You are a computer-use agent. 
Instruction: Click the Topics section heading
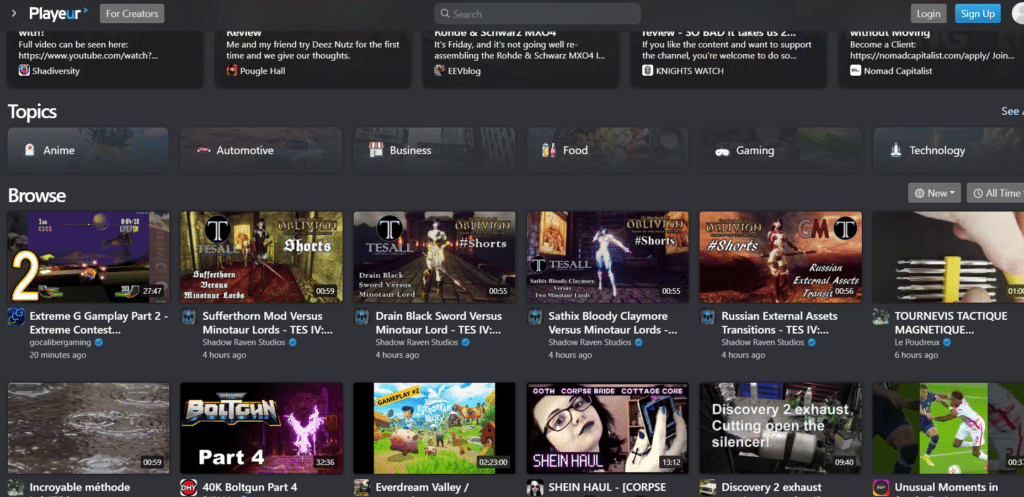pos(33,112)
